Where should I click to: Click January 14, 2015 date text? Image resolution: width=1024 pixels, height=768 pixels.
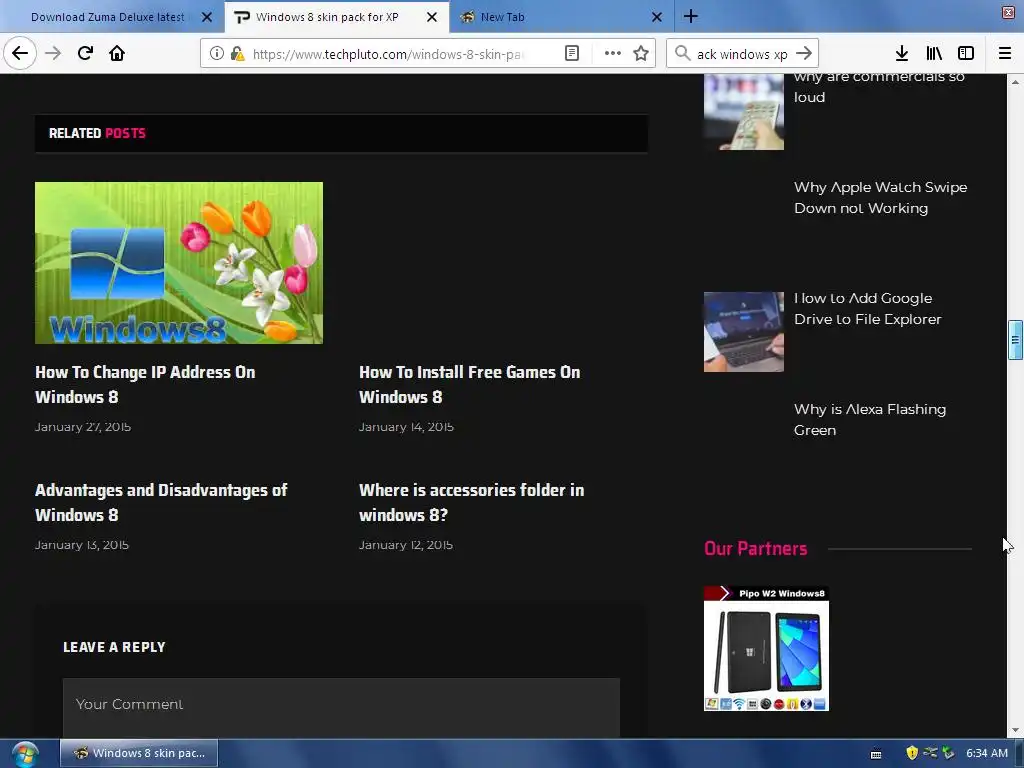406,427
